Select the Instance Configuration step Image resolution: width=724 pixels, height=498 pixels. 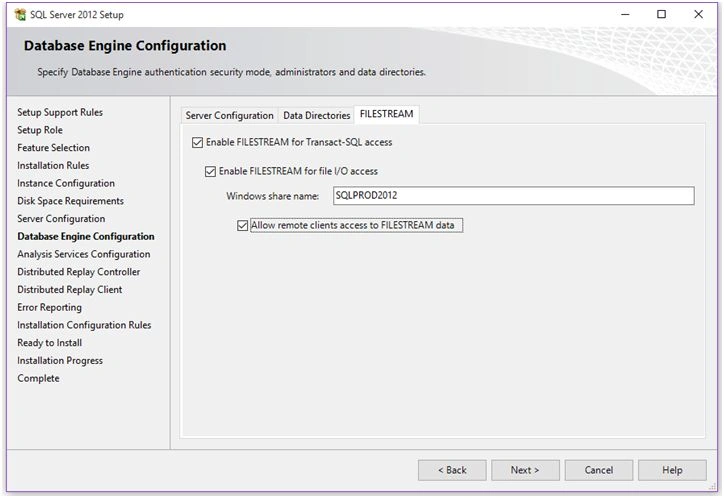pos(66,183)
